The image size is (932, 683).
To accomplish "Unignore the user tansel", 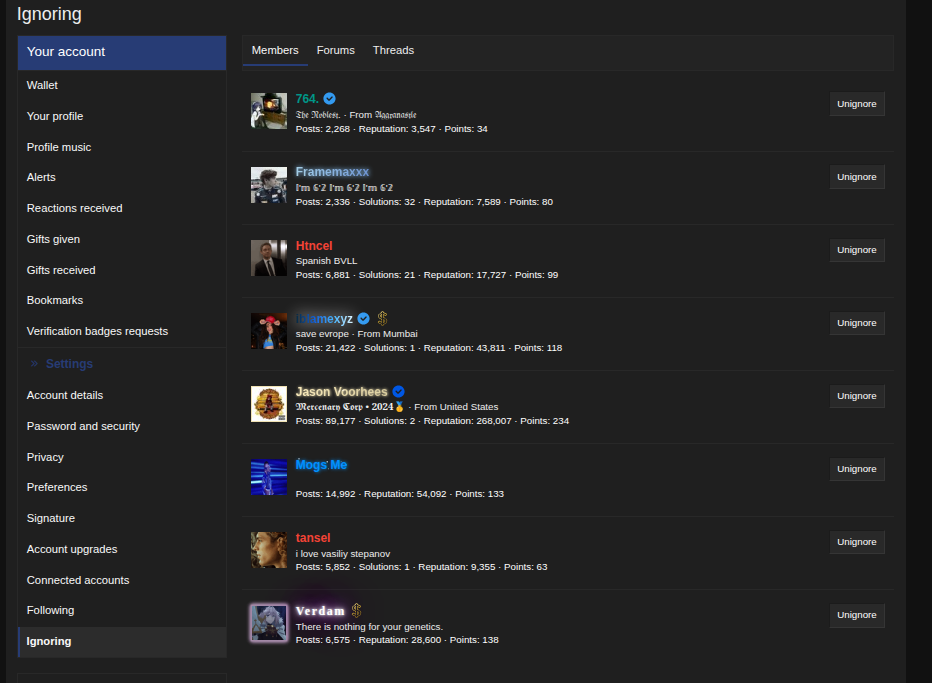I will pos(856,542).
